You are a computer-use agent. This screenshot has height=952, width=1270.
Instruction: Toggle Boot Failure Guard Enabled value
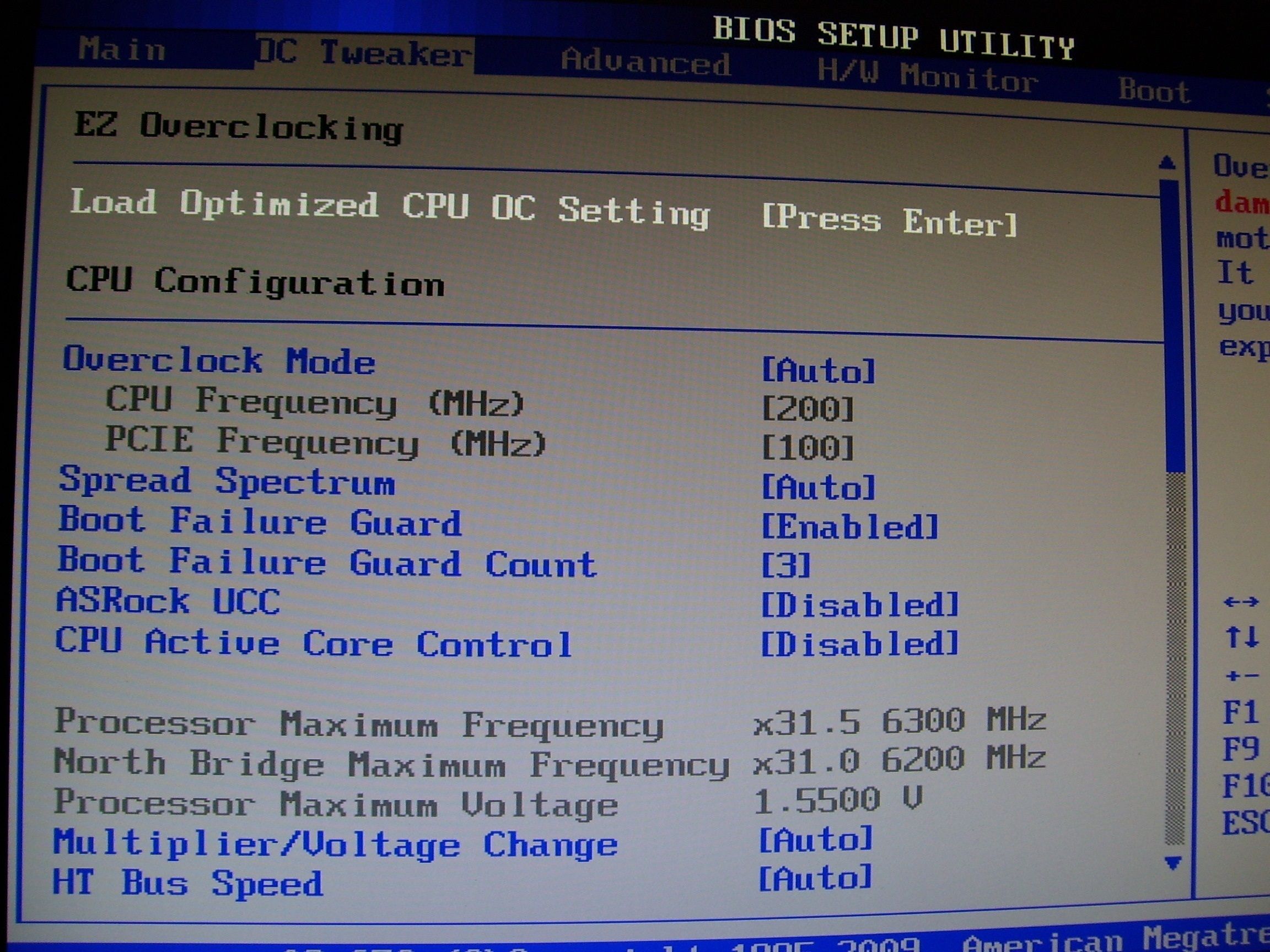tap(850, 526)
